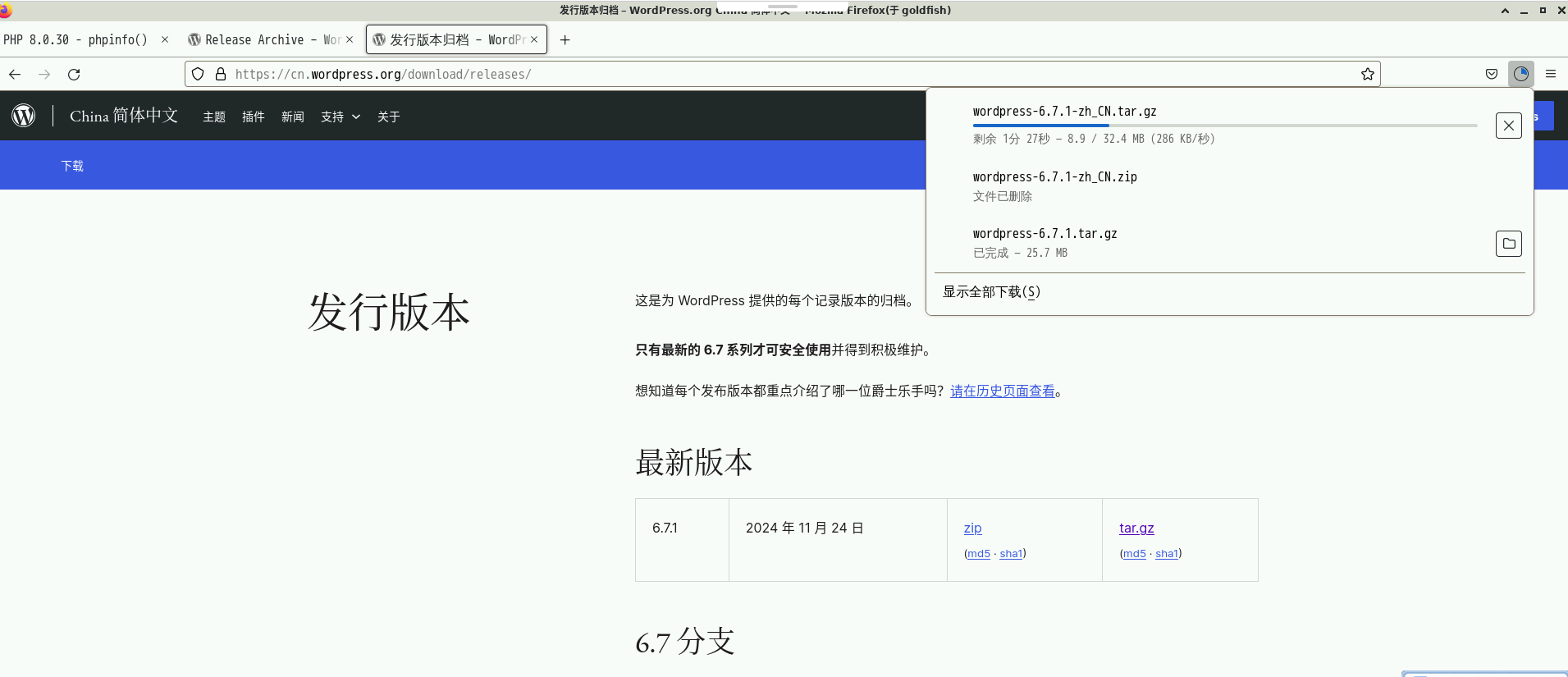Viewport: 1568px width, 677px height.
Task: Open the 关于 menu item
Action: (389, 117)
